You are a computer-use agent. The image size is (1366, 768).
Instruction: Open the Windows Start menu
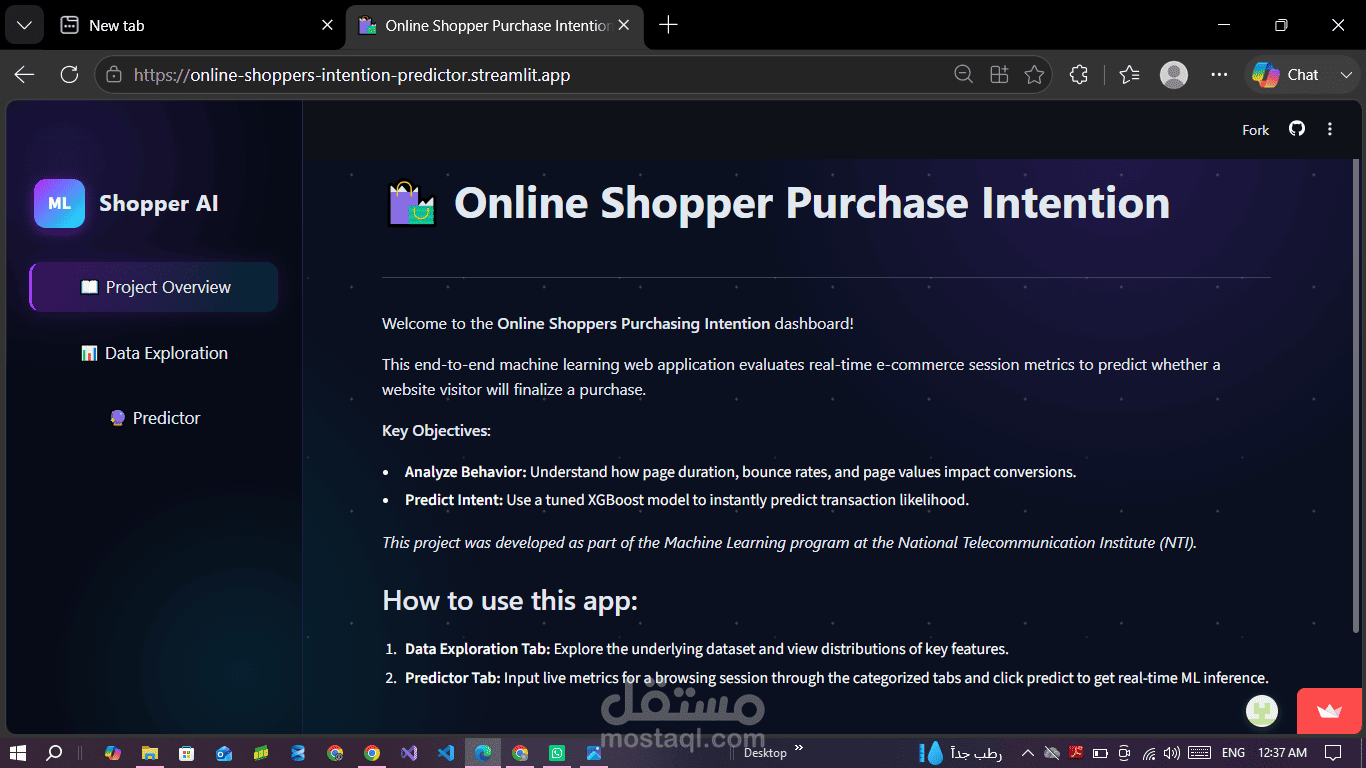[x=17, y=753]
